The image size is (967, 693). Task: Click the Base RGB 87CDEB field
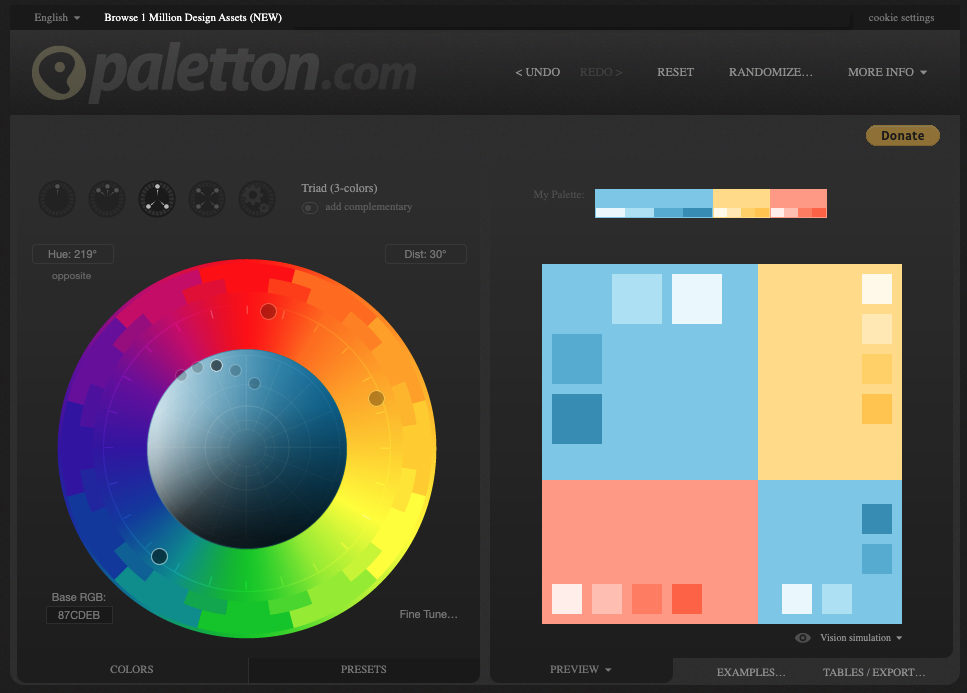pos(79,615)
